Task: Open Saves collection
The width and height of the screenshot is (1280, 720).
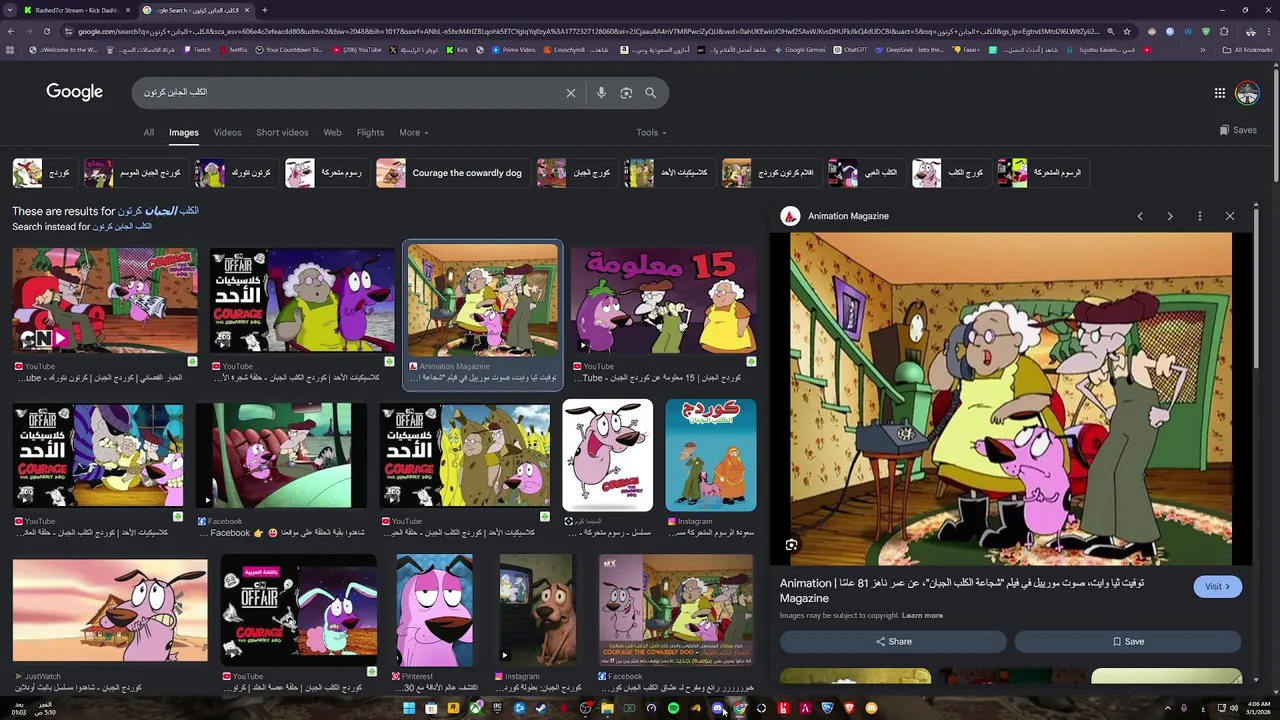Action: pos(1238,130)
